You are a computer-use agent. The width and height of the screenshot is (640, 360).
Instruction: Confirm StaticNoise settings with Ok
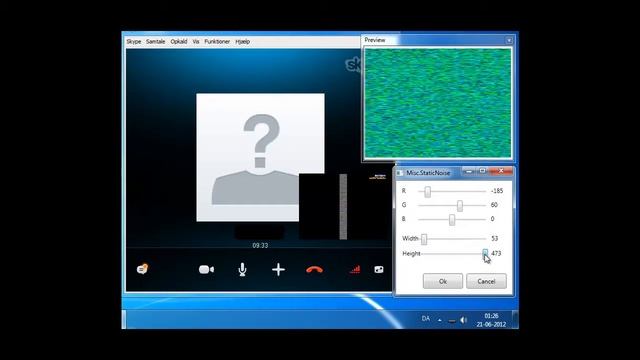click(443, 281)
